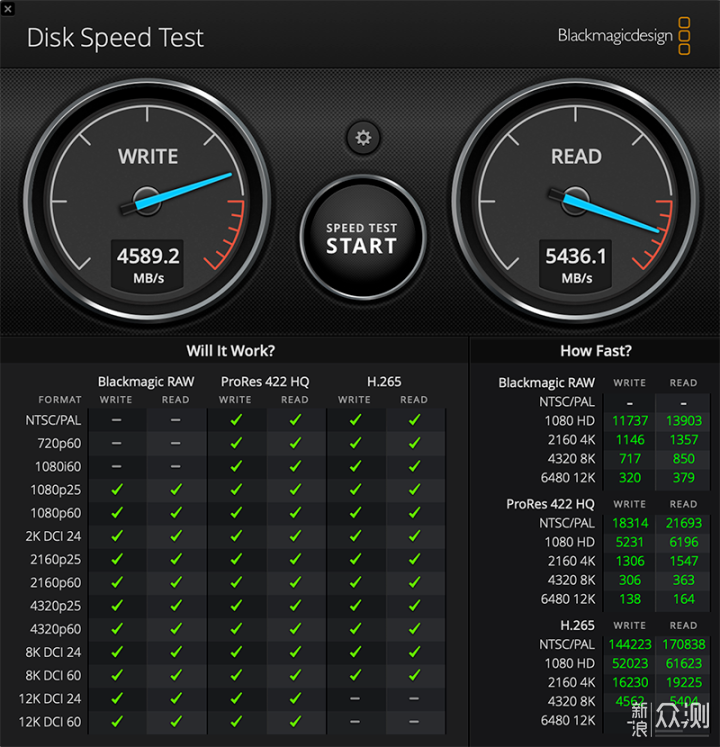Click 8K DCI 60 H.265 read checkmark
The width and height of the screenshot is (720, 747).
415,675
